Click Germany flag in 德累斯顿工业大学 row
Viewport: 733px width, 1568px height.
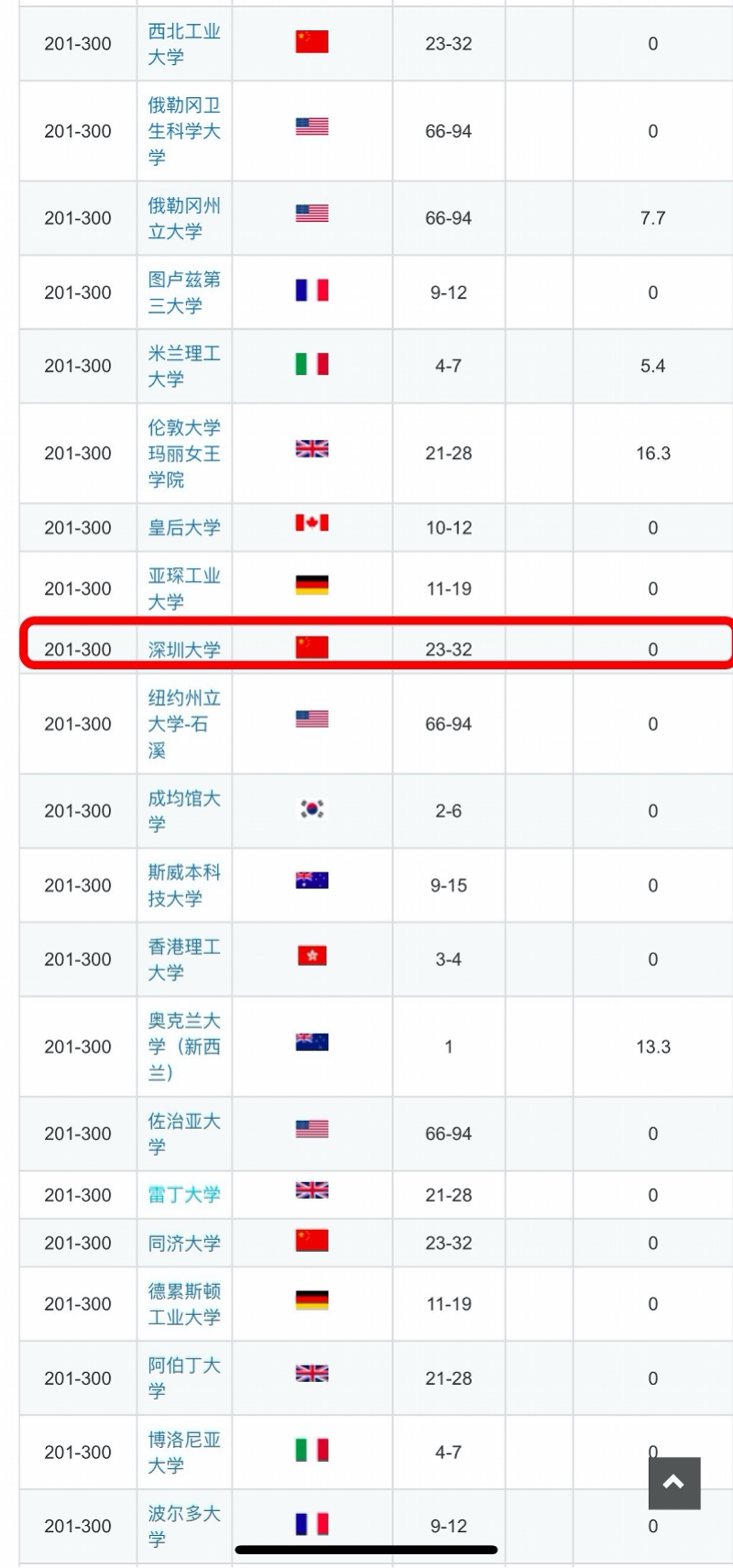312,1300
